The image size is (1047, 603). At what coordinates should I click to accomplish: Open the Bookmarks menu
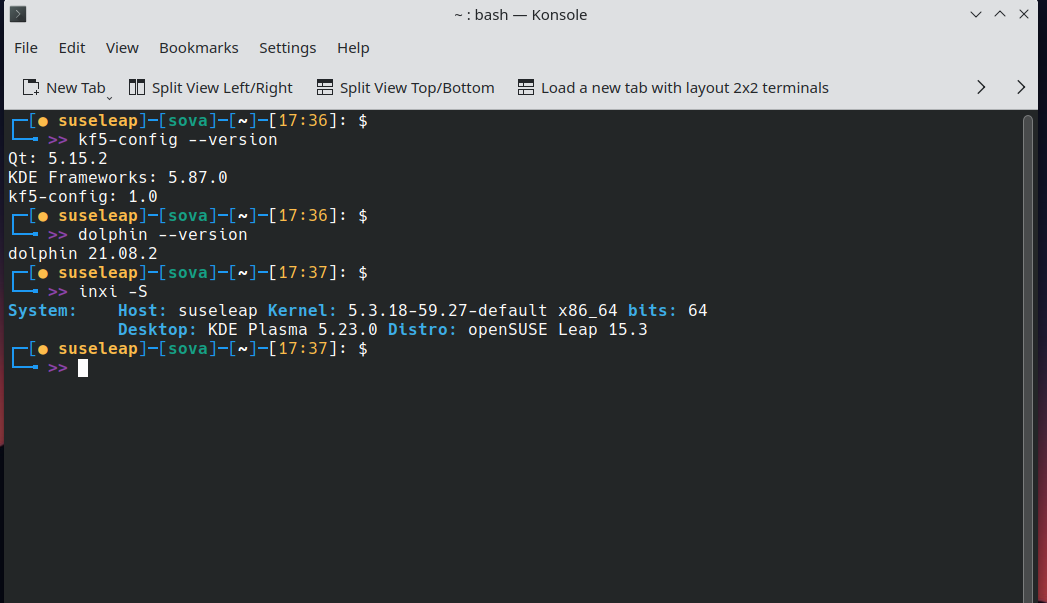click(x=198, y=48)
